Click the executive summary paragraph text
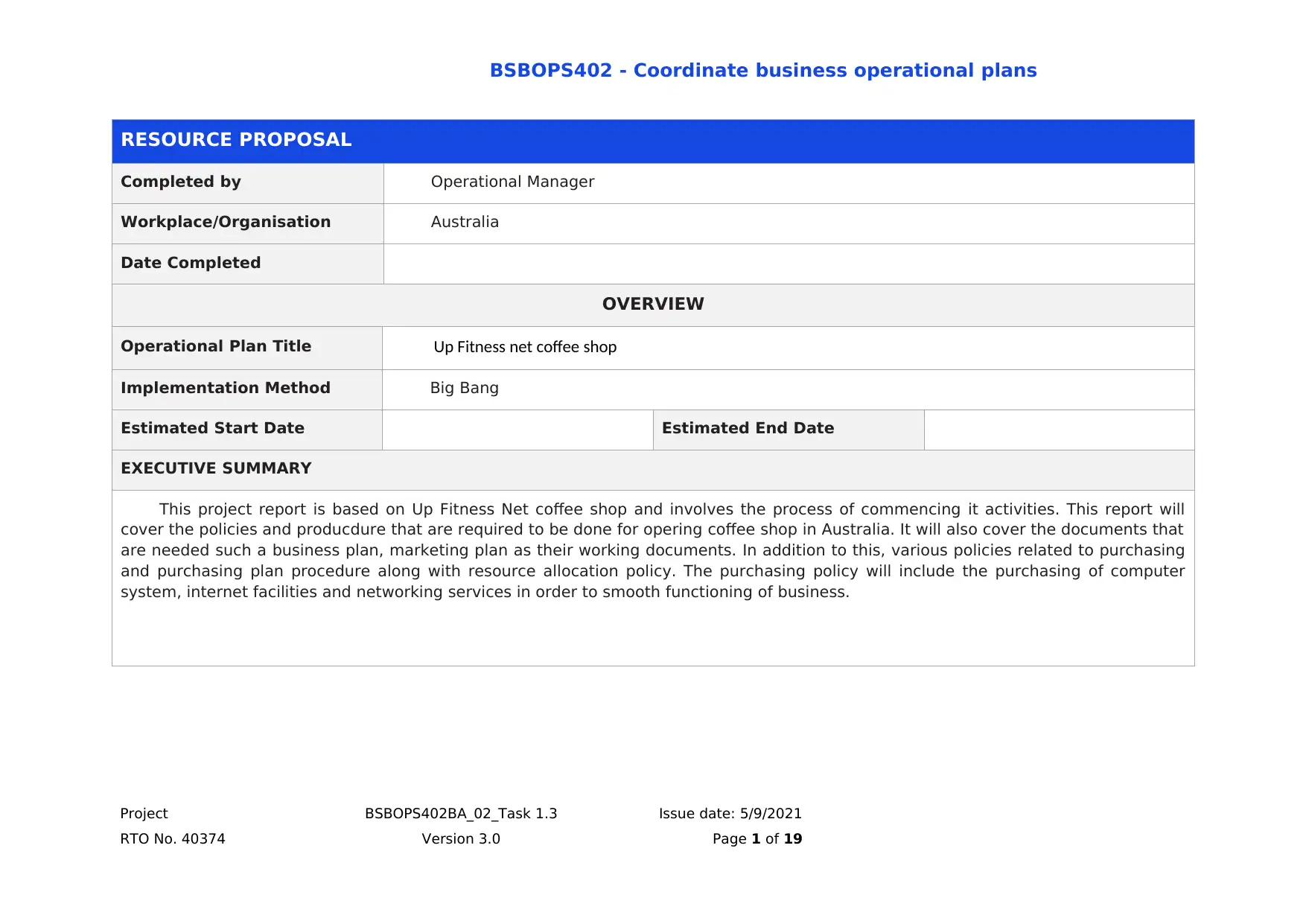1306x924 pixels. coord(652,550)
